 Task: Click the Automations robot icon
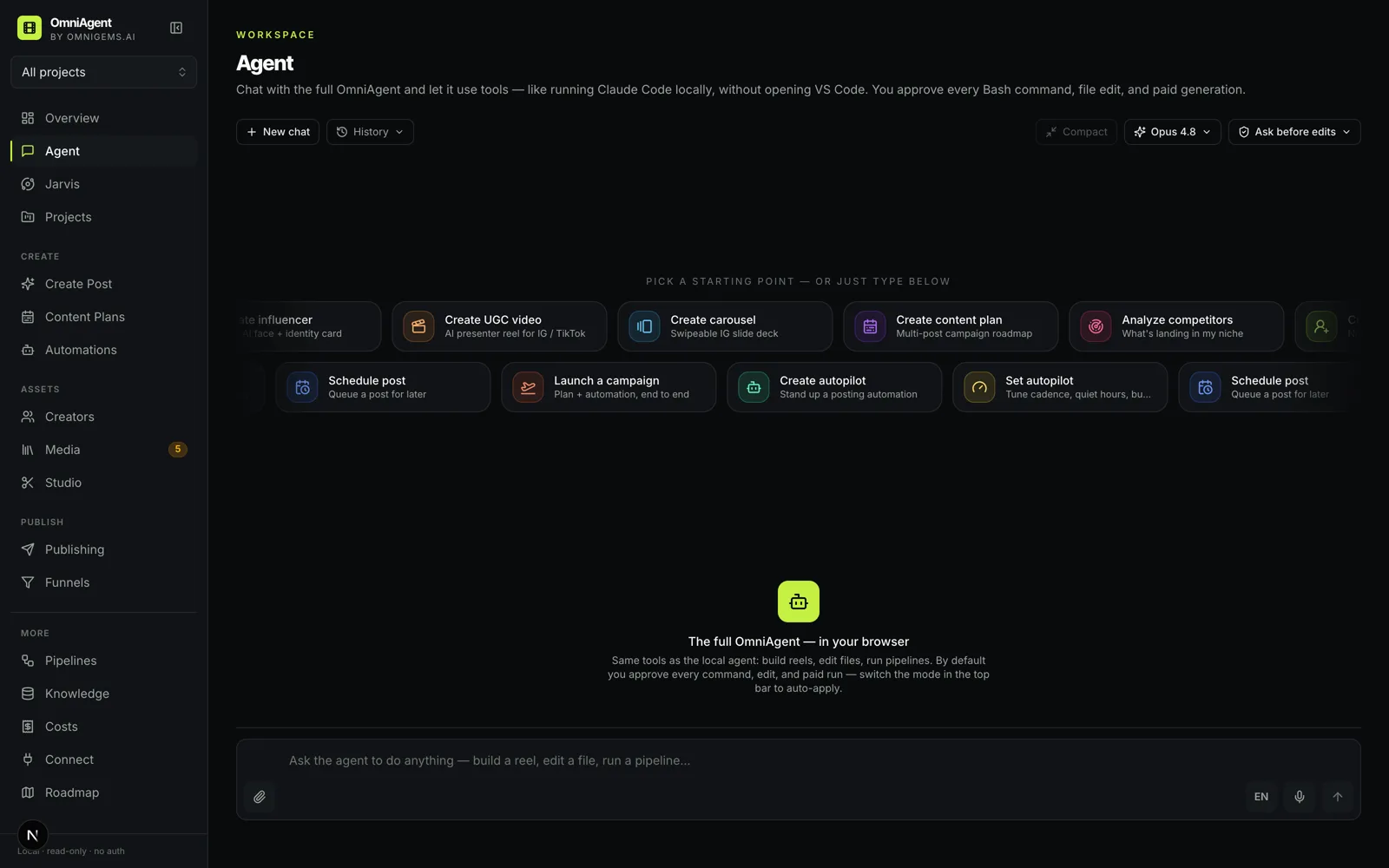click(28, 350)
